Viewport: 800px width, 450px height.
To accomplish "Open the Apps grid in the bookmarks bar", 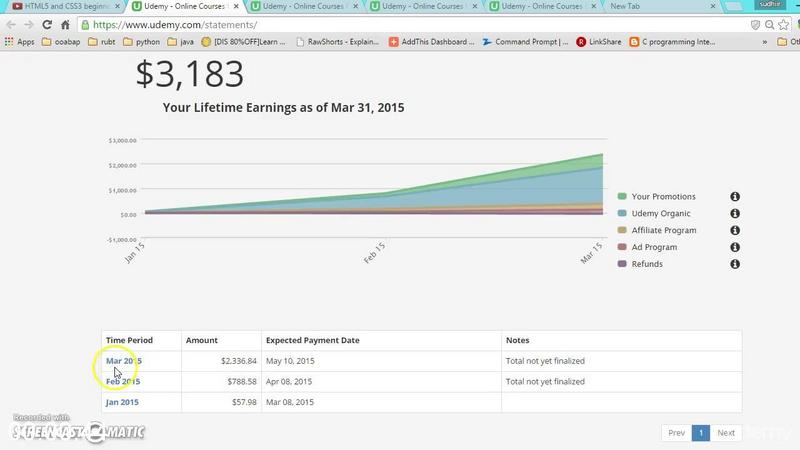I will [x=19, y=42].
